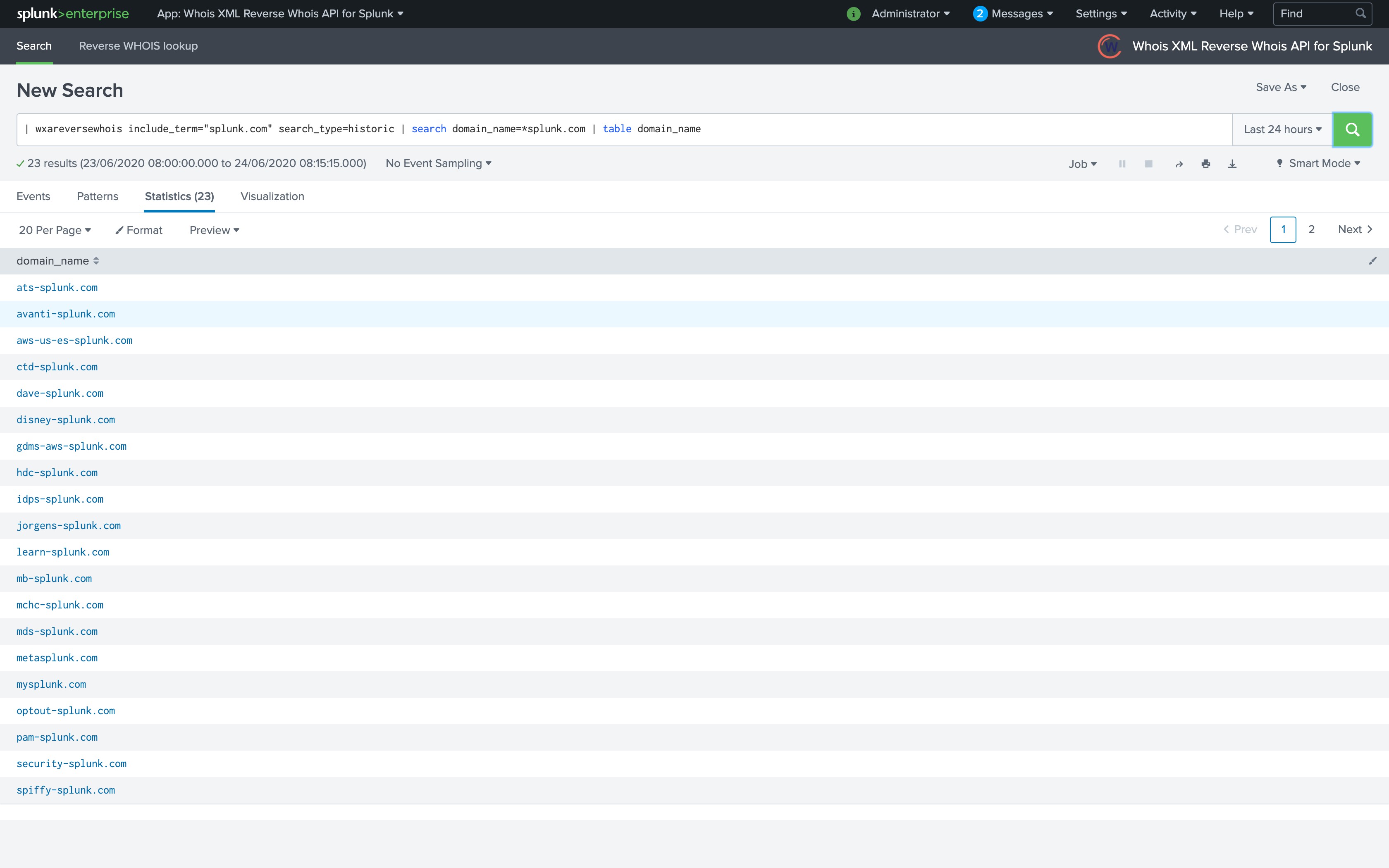1389x868 pixels.
Task: Export results with download icon
Action: [x=1232, y=164]
